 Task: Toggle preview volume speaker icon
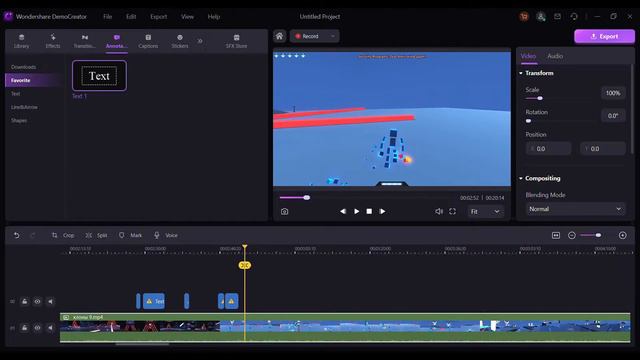point(439,211)
